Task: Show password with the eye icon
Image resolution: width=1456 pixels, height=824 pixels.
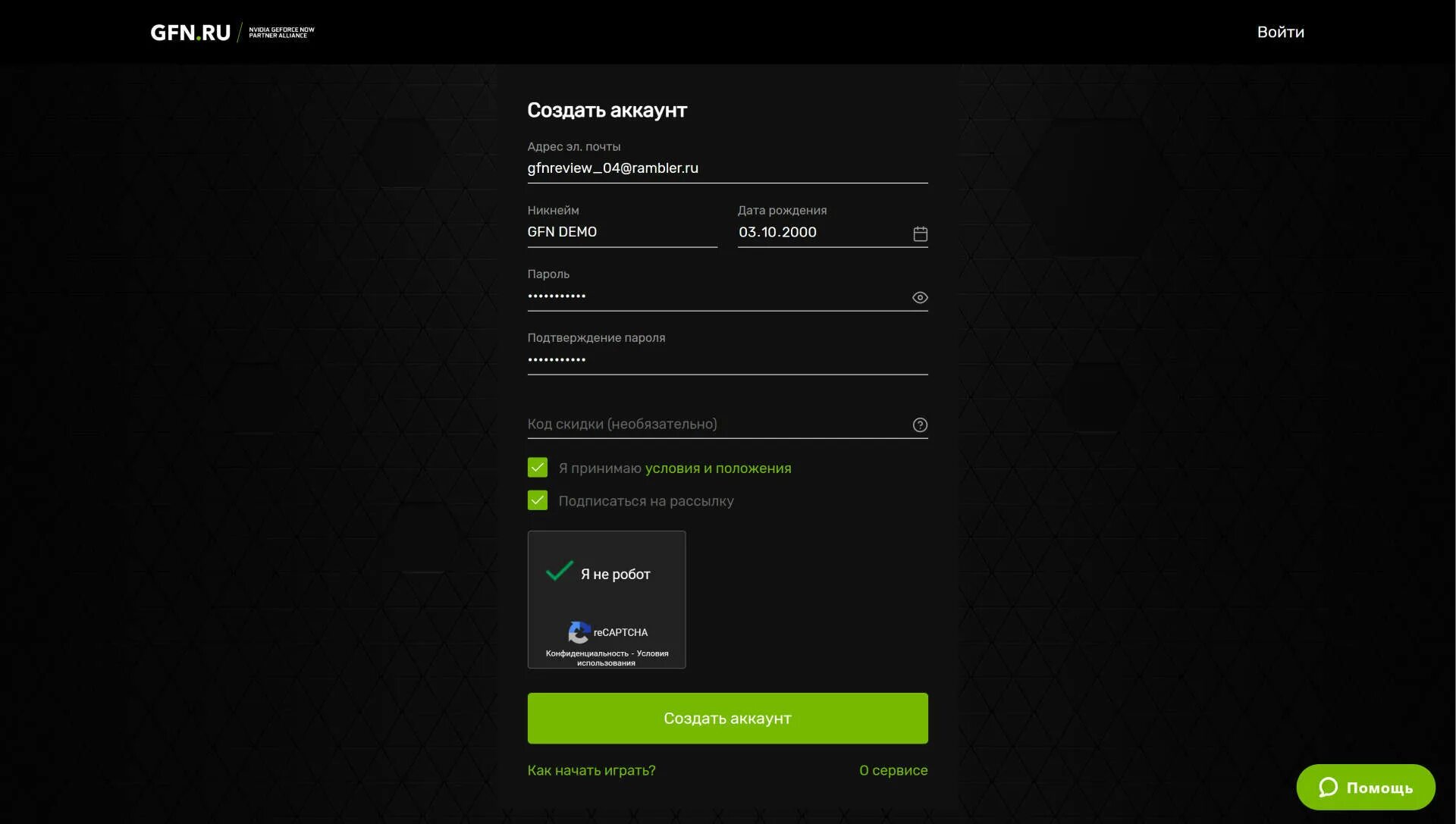Action: pos(919,298)
